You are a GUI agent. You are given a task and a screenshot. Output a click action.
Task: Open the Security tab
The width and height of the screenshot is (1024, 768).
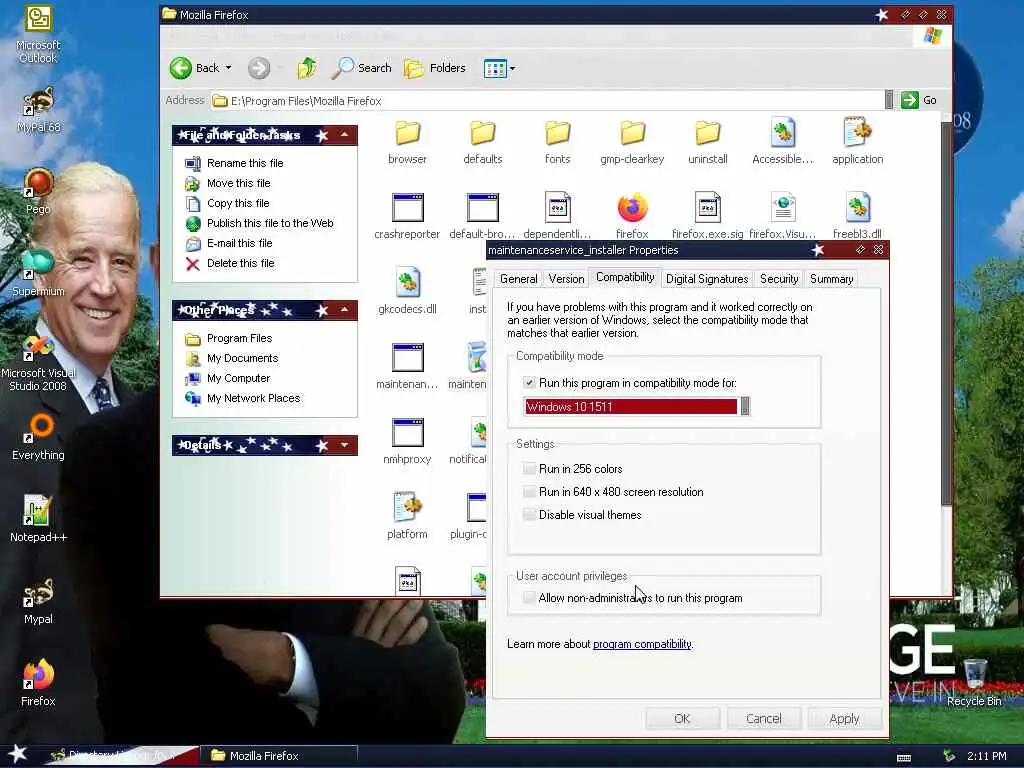tap(779, 279)
